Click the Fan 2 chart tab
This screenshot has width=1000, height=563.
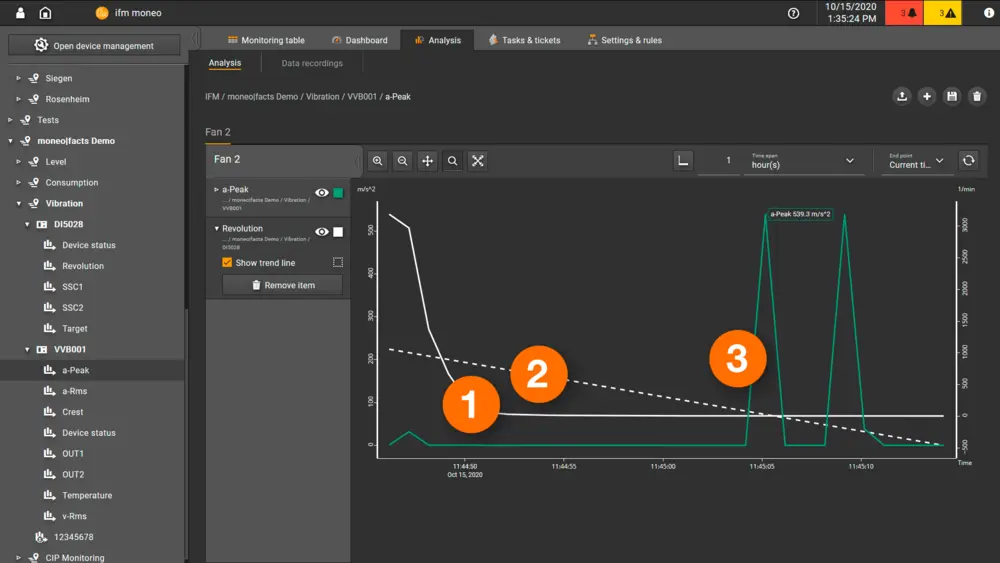217,132
